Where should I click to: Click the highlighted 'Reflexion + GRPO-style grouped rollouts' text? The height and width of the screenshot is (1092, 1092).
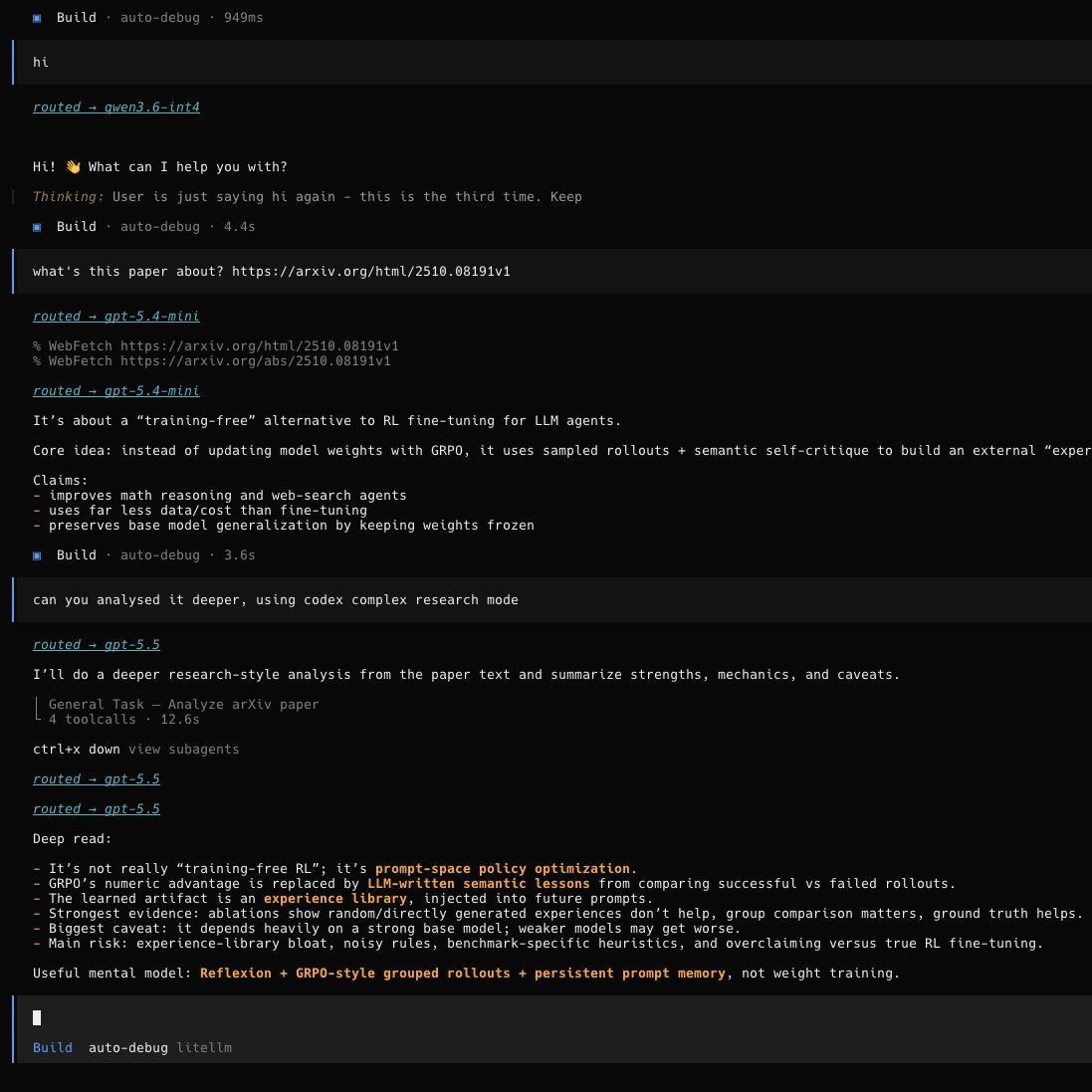click(354, 973)
